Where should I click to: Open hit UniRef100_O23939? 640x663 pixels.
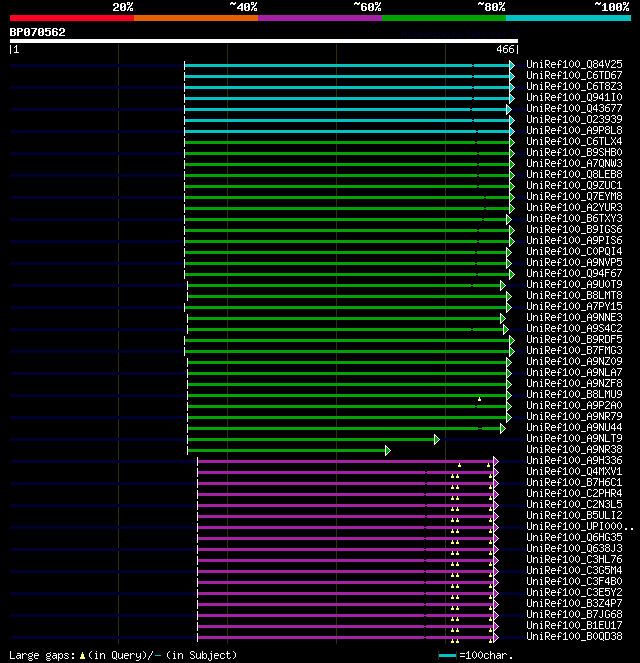574,119
